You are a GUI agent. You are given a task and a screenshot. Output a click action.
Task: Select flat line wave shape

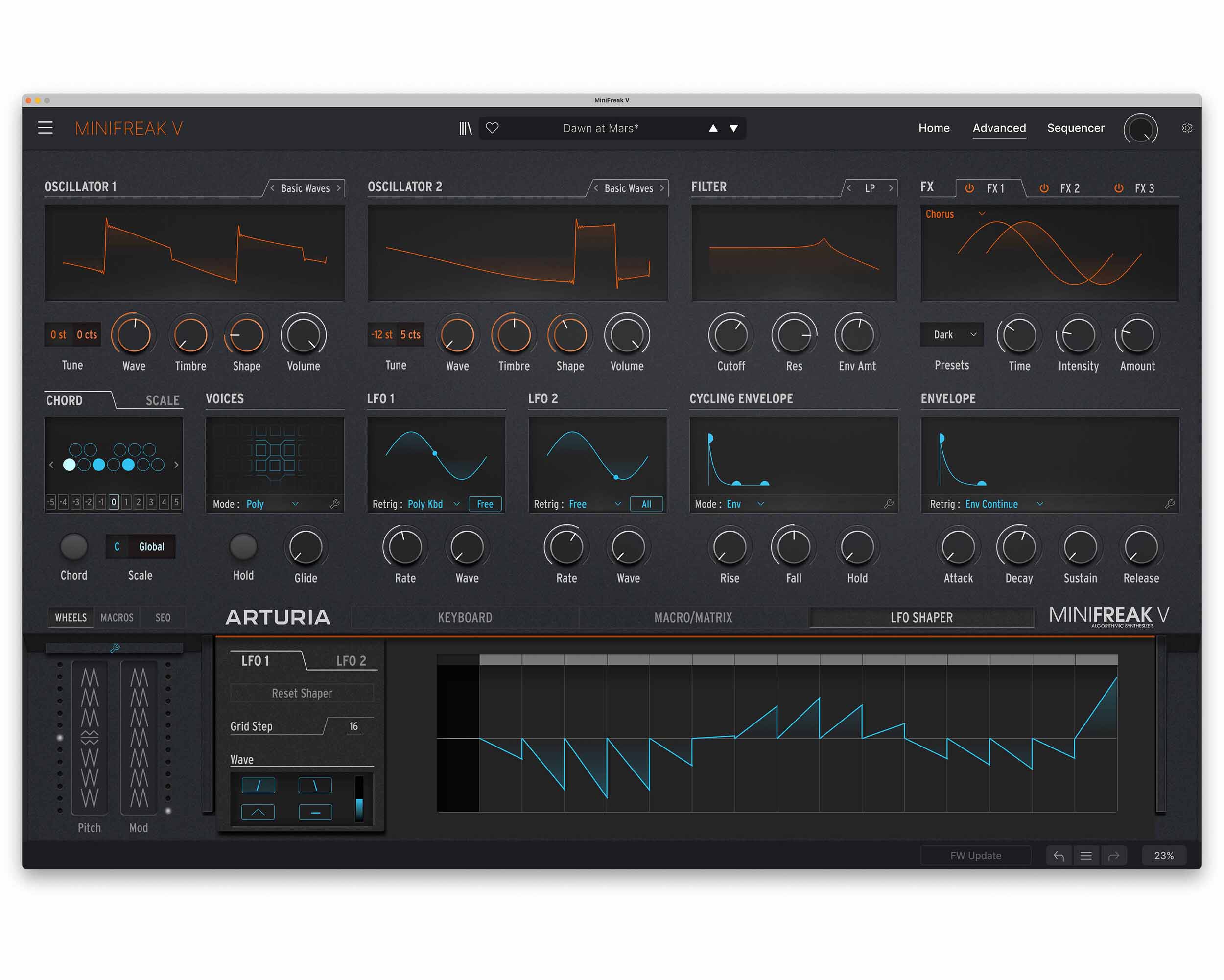pos(315,812)
